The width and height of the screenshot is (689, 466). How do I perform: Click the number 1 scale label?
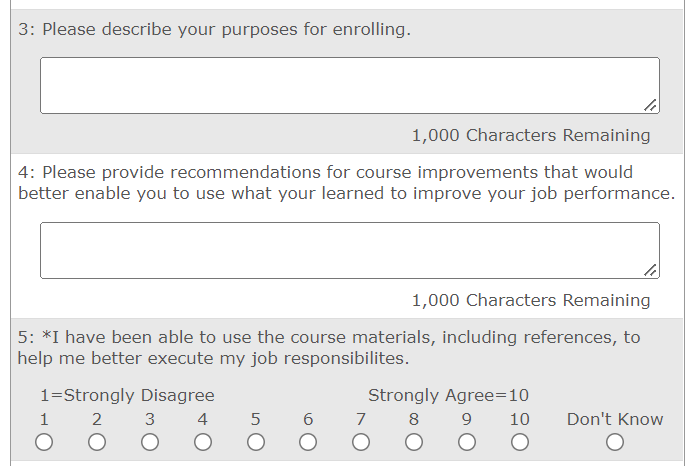coord(45,420)
